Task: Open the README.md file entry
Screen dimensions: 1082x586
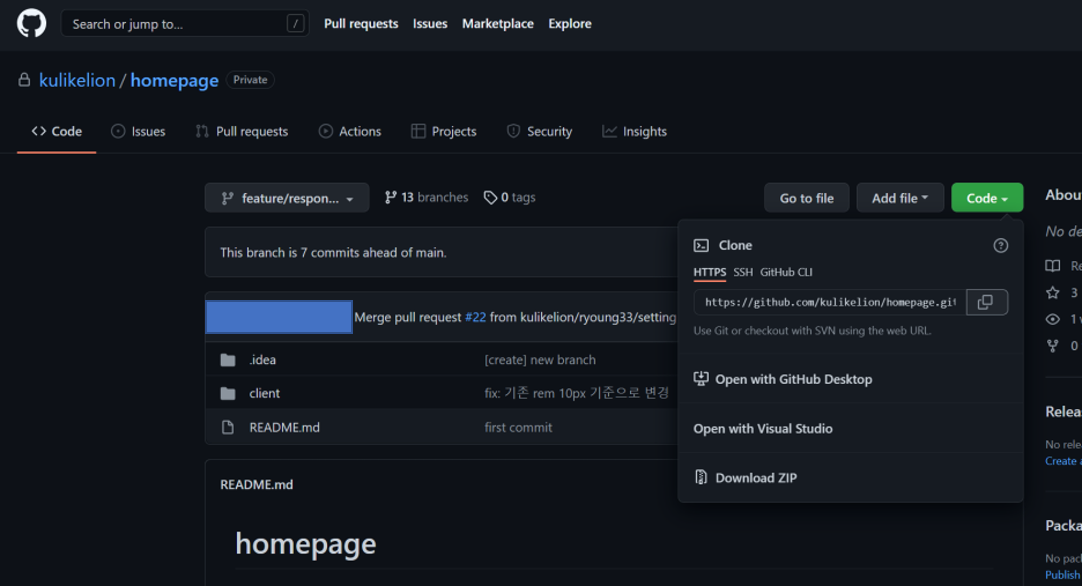Action: 284,427
